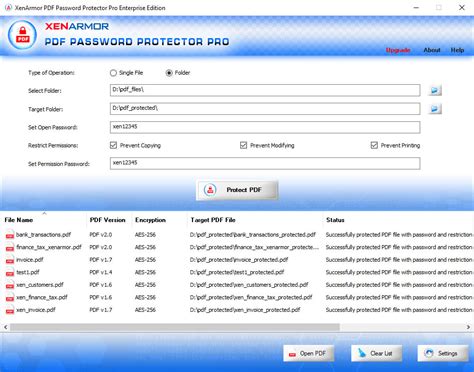Click the Protect PDF button
The image size is (474, 372).
coord(237,190)
